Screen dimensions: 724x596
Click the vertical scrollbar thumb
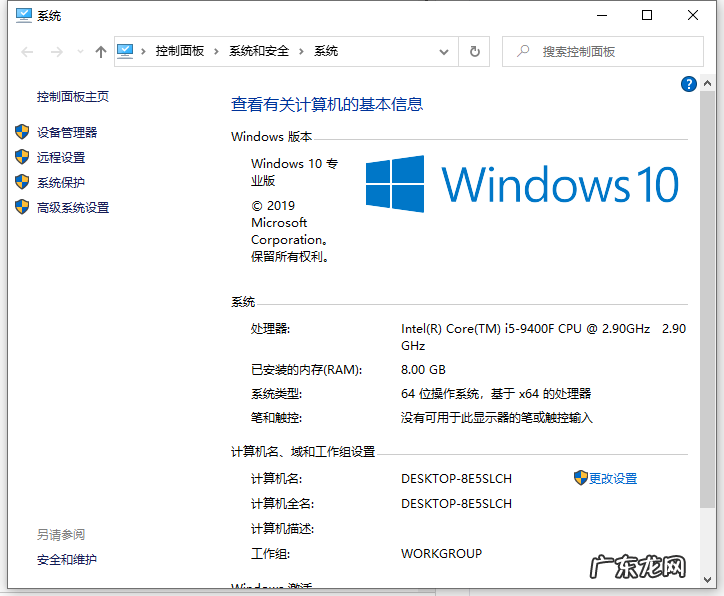click(707, 299)
